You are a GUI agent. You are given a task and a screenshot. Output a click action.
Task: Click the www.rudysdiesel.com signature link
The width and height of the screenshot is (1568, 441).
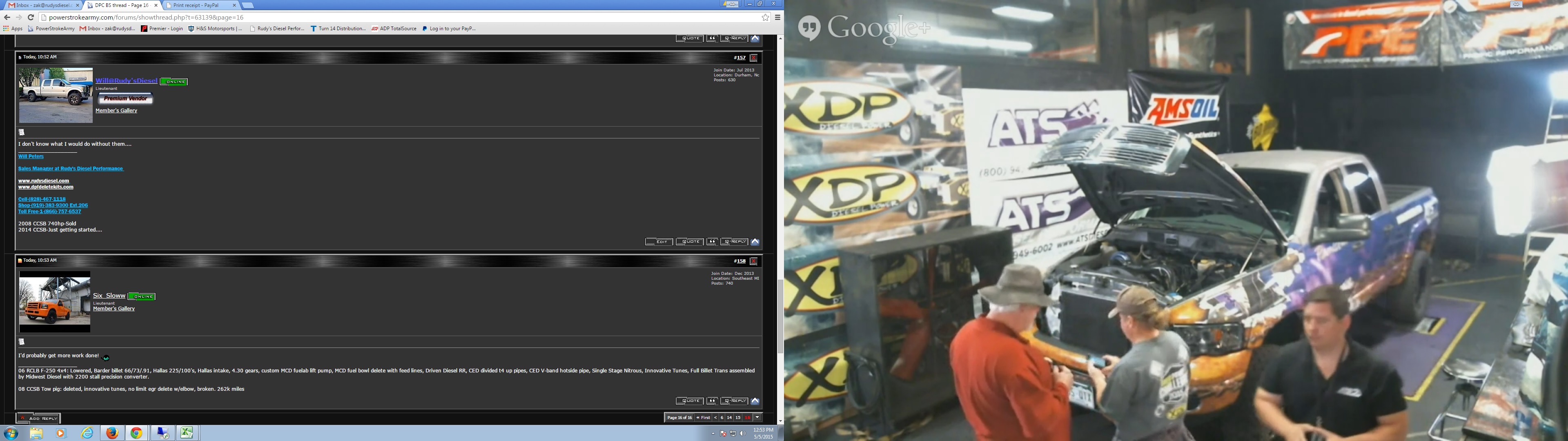click(44, 181)
